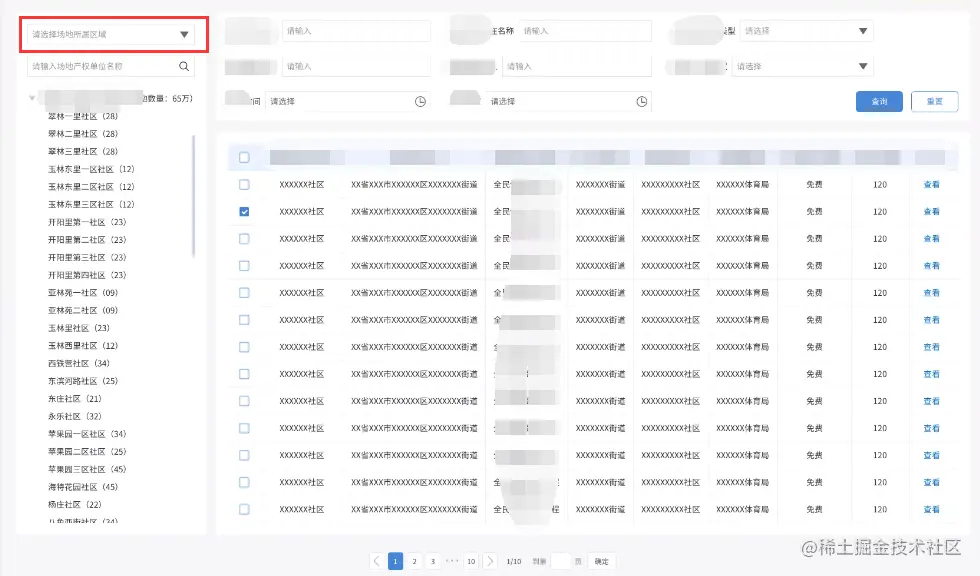The image size is (980, 576).
Task: Open the 请选择场地所属区域 dropdown
Action: (111, 34)
